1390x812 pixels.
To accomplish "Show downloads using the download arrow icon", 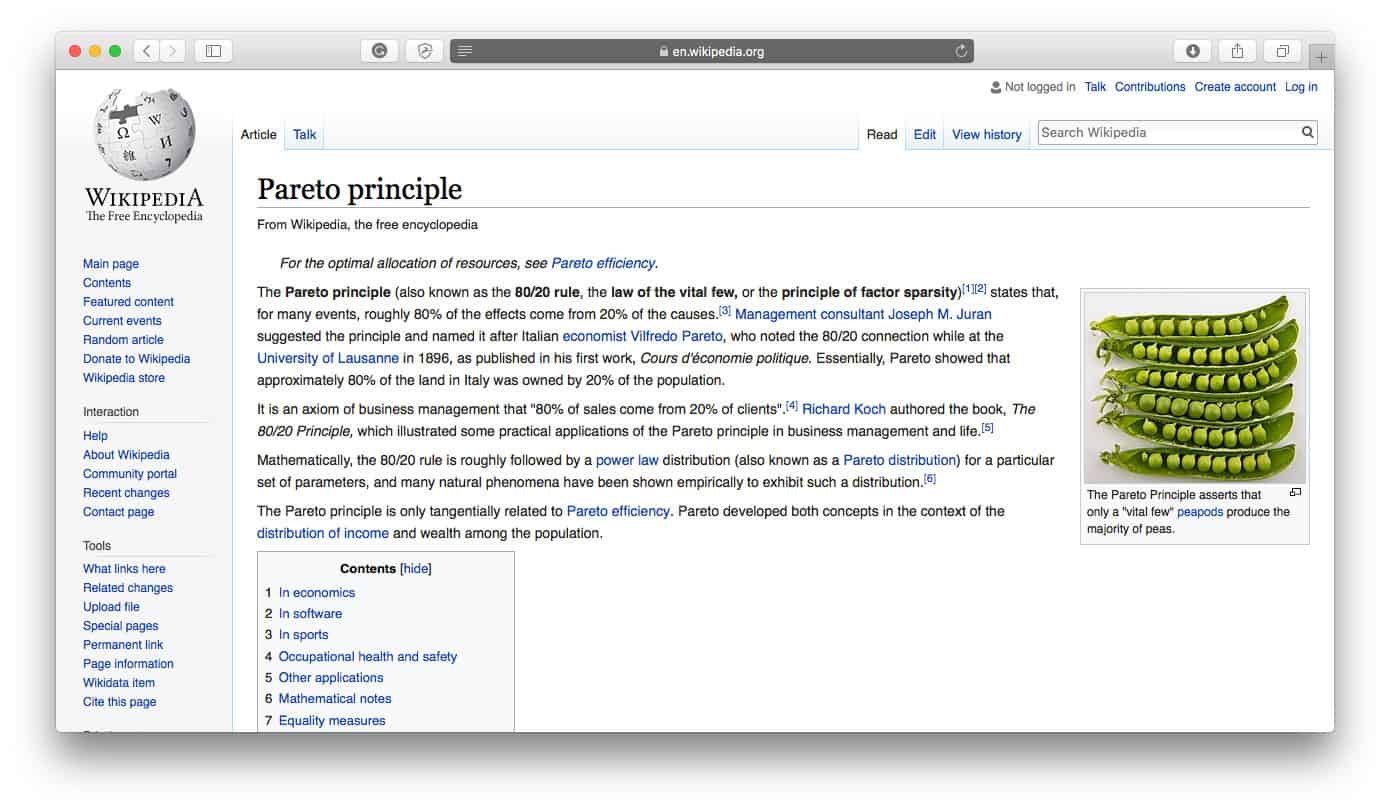I will [1192, 51].
